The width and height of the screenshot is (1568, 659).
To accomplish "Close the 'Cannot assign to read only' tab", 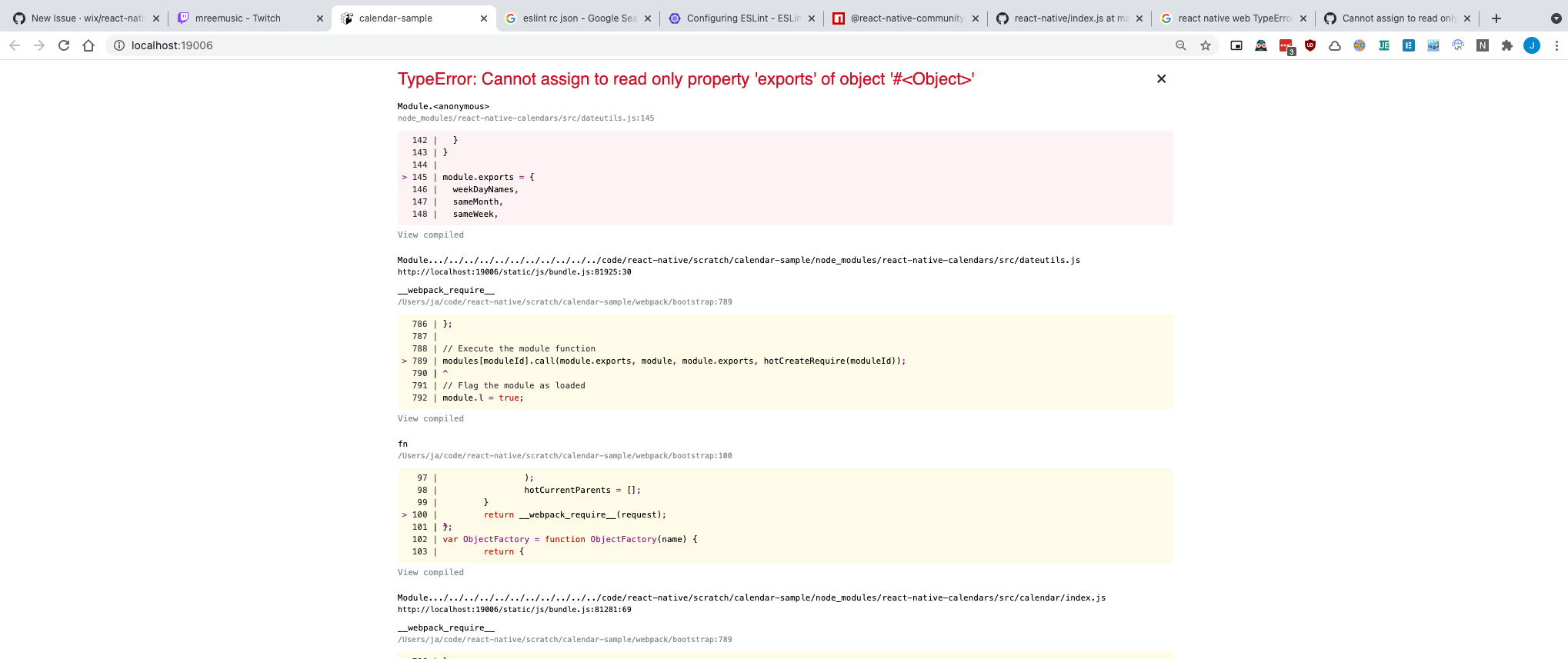I will click(1467, 18).
